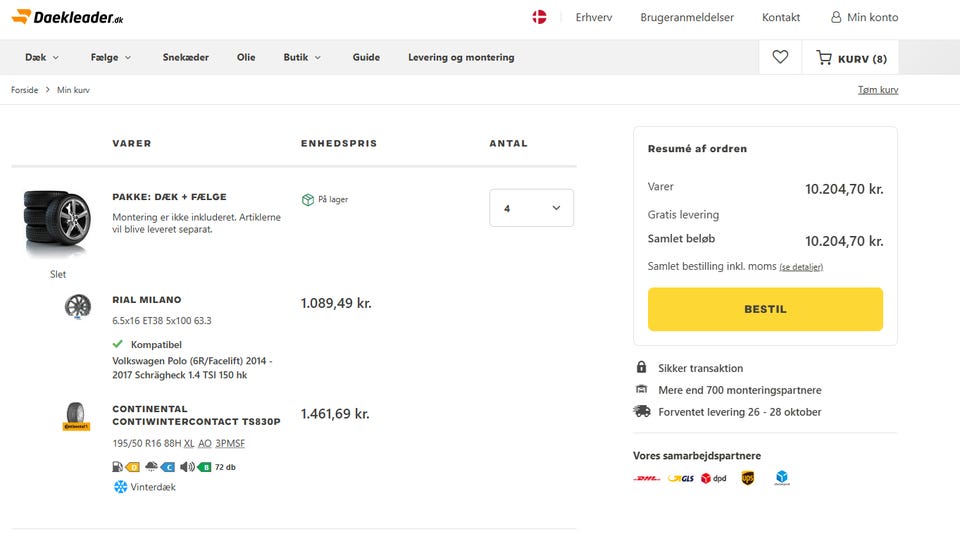Open the quantity selector showing 4
The image size is (960, 539).
[x=531, y=208]
